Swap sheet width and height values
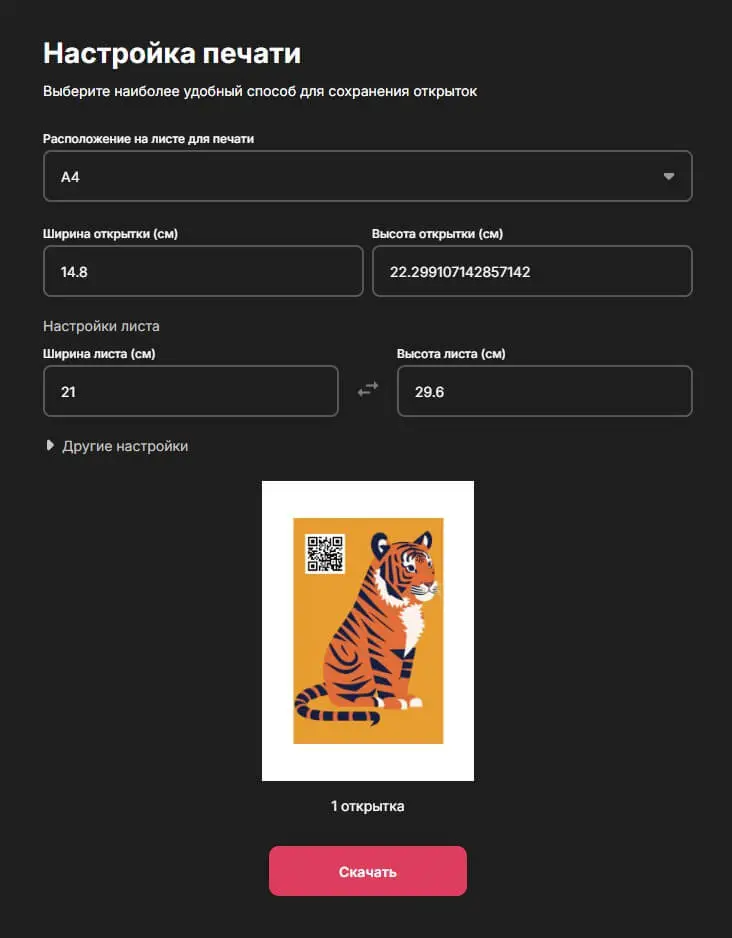732x938 pixels. pyautogui.click(x=368, y=390)
